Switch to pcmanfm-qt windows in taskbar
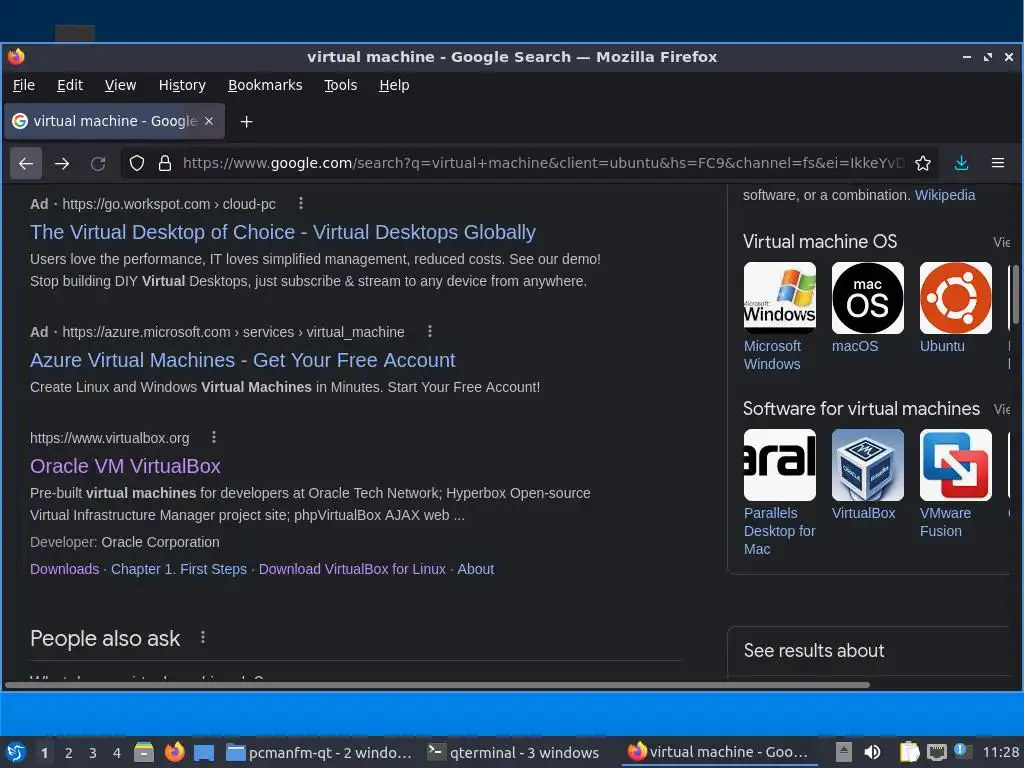Image resolution: width=1024 pixels, height=768 pixels. pos(320,752)
